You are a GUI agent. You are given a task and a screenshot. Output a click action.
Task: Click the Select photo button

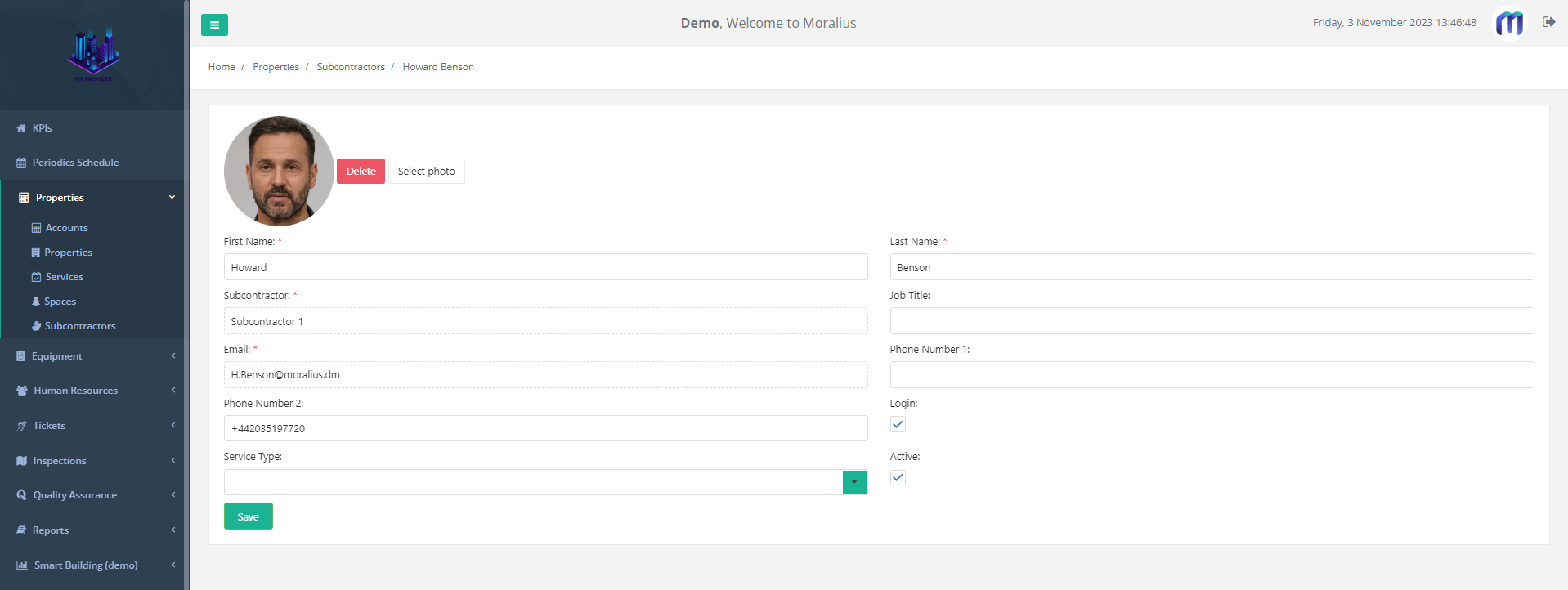pos(427,171)
